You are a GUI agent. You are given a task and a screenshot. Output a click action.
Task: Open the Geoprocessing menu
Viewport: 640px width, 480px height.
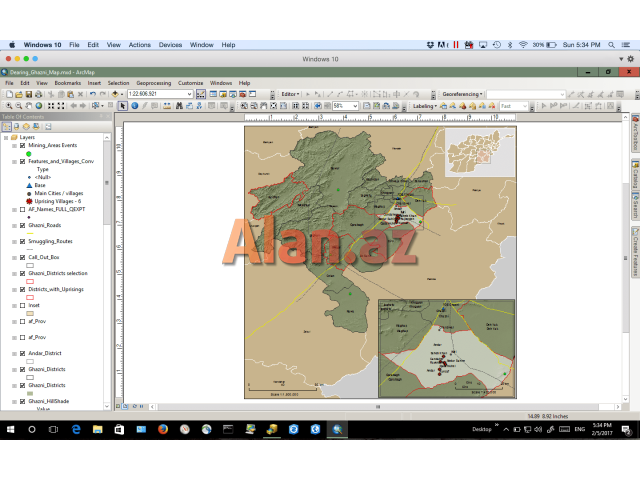pos(153,83)
